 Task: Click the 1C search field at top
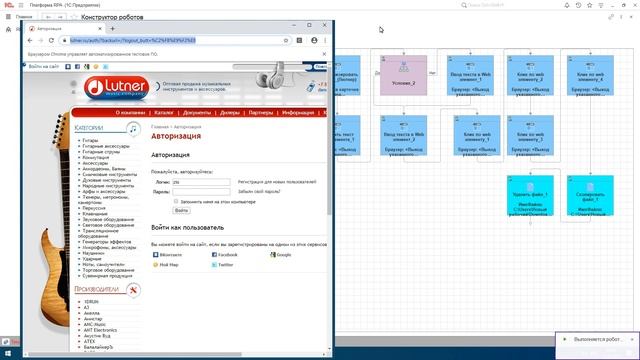click(486, 5)
